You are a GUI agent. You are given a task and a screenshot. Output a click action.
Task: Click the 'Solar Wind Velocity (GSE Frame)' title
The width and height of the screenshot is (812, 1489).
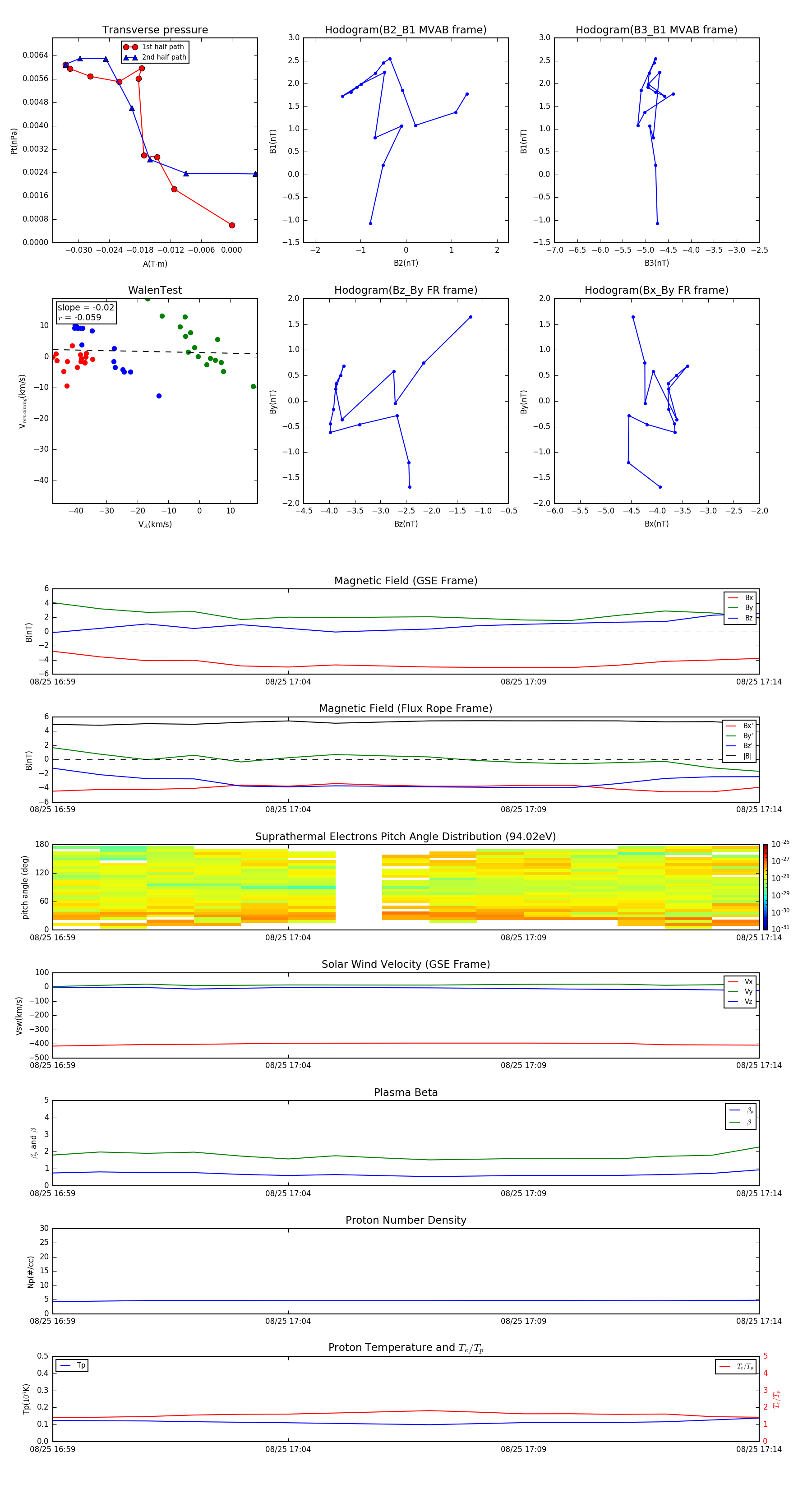[x=406, y=964]
